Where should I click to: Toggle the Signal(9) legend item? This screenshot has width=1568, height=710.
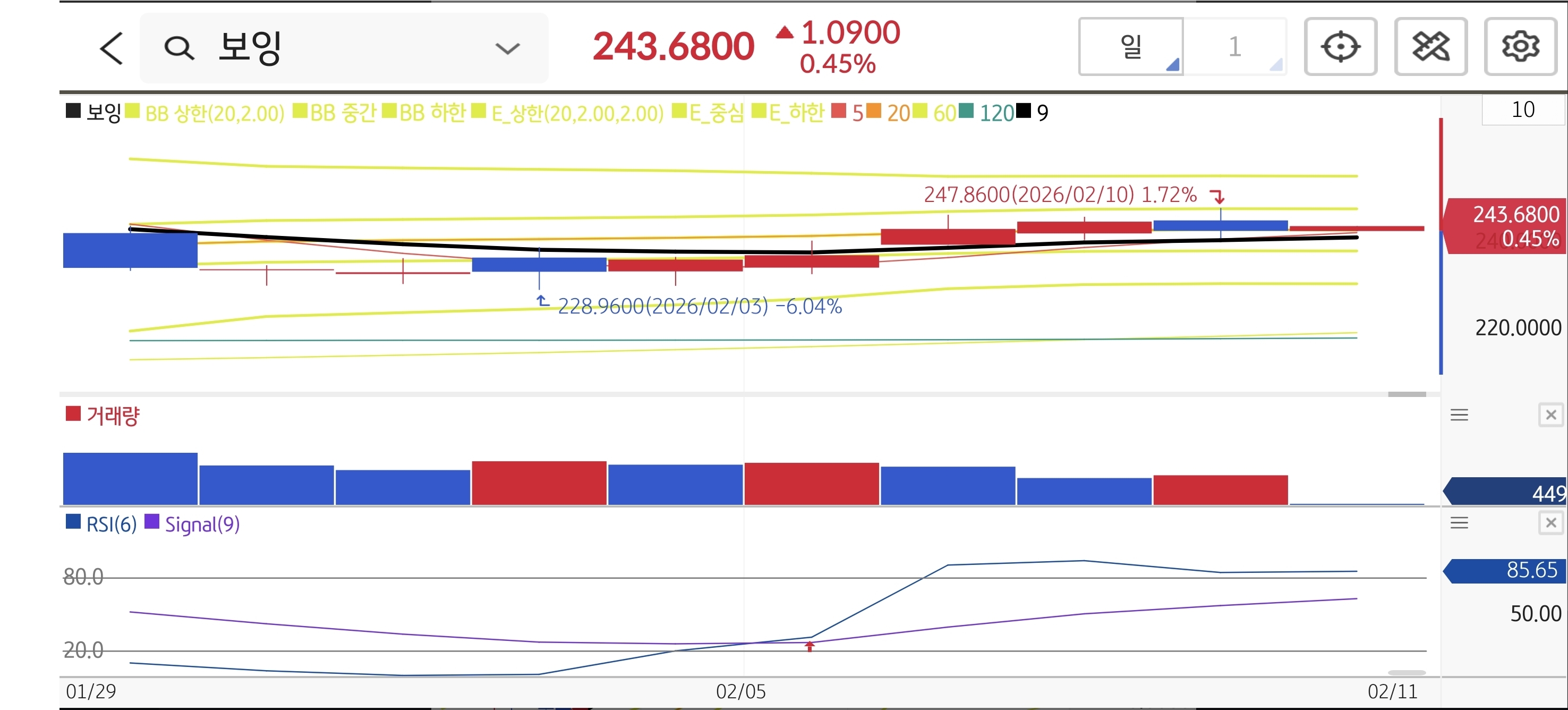[201, 525]
